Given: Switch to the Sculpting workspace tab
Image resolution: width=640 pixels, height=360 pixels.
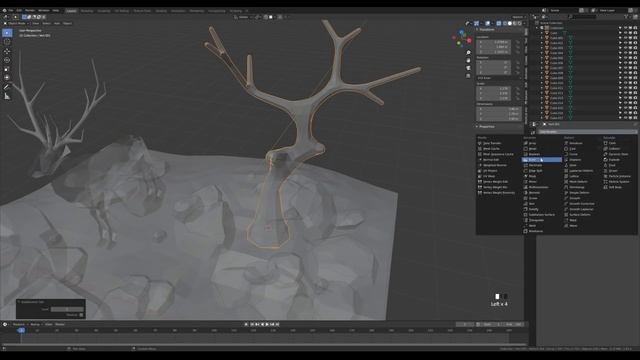Looking at the screenshot, I should click(x=104, y=11).
